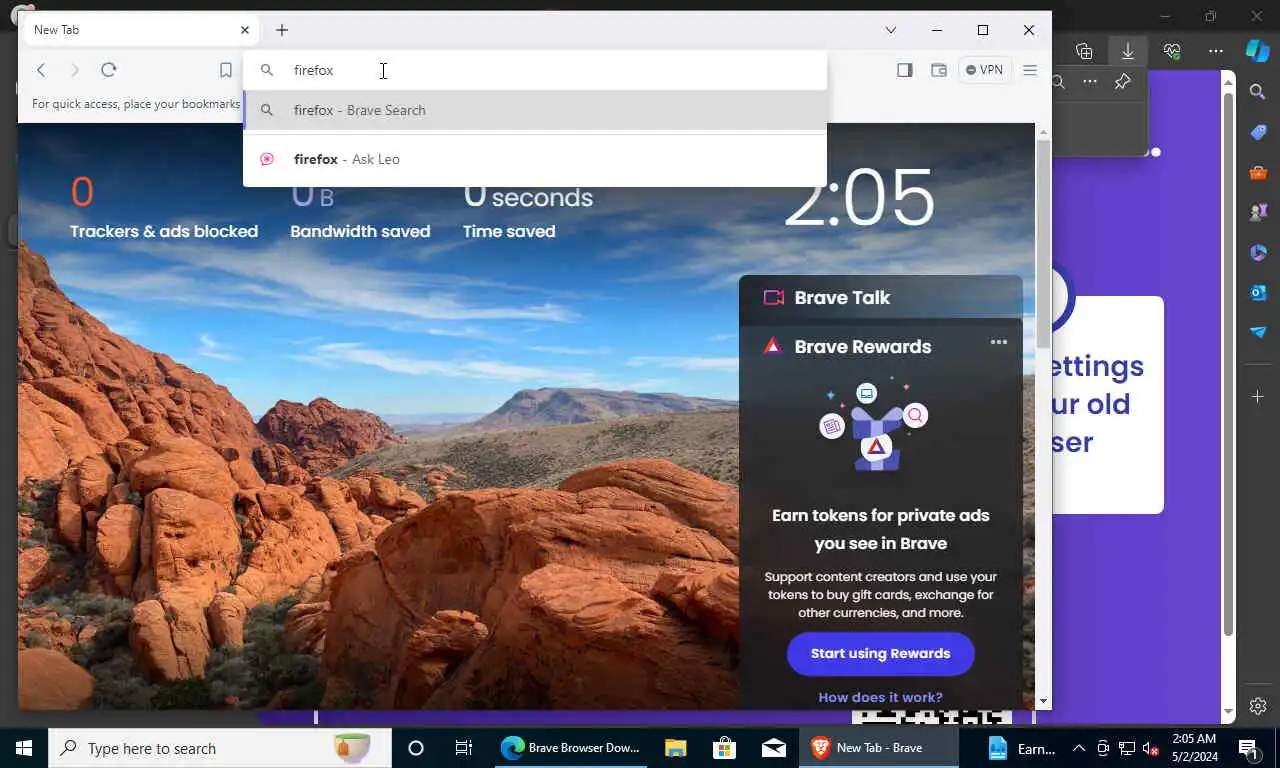Click Start using Rewards button

881,653
